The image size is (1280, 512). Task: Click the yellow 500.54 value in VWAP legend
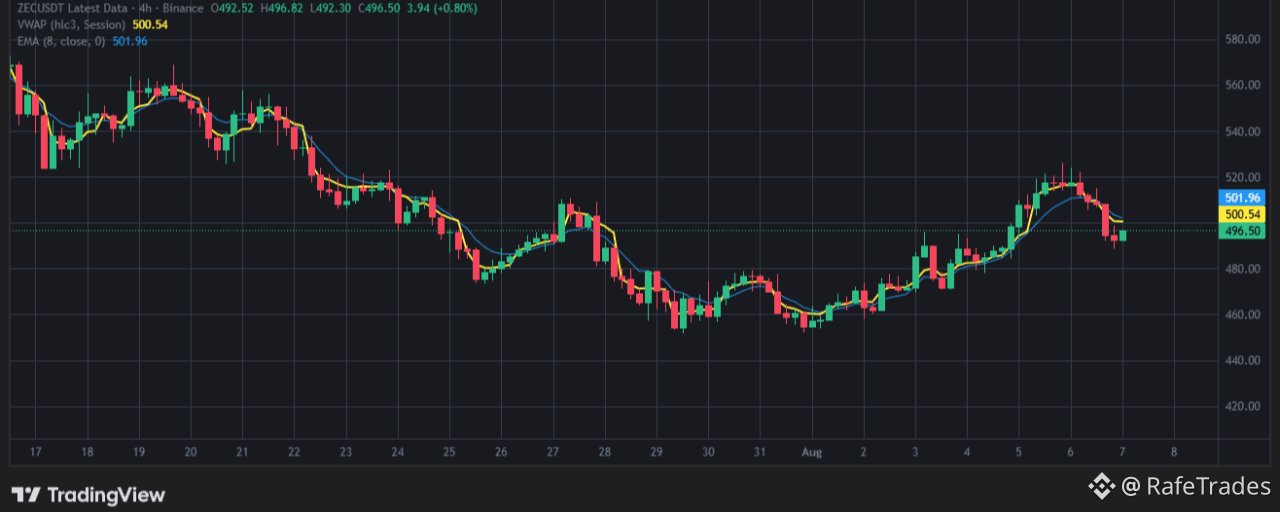pos(150,24)
